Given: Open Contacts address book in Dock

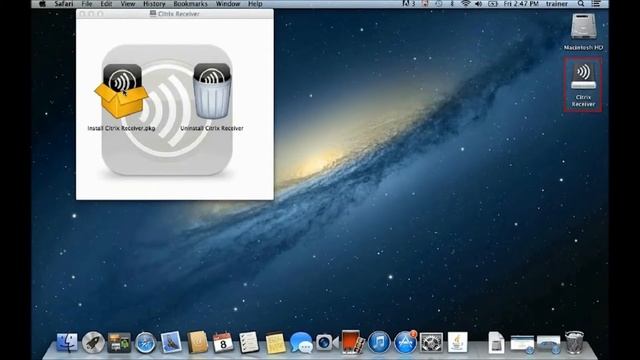Looking at the screenshot, I should click(x=198, y=342).
